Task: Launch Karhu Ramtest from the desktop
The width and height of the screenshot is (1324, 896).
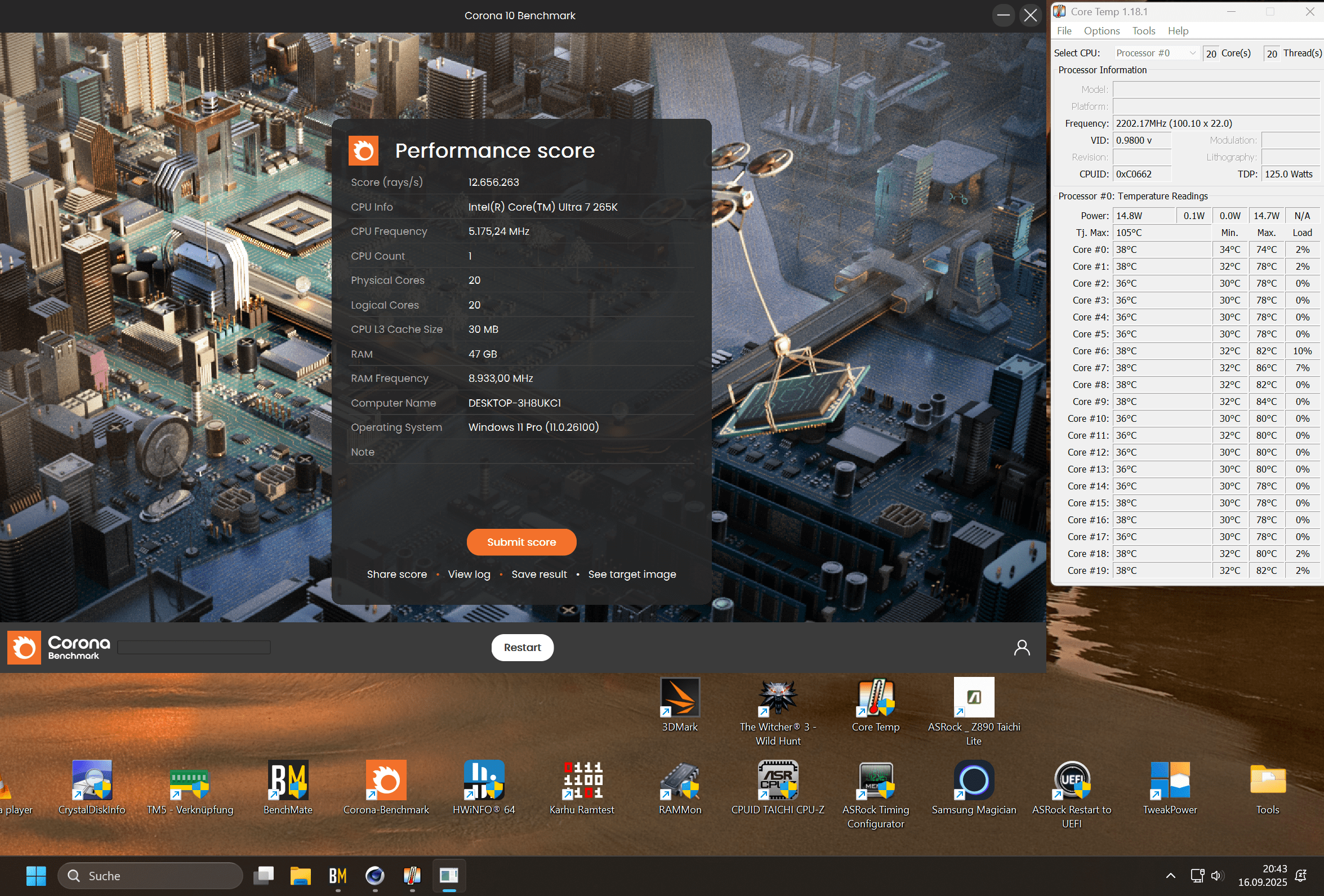Action: [582, 781]
